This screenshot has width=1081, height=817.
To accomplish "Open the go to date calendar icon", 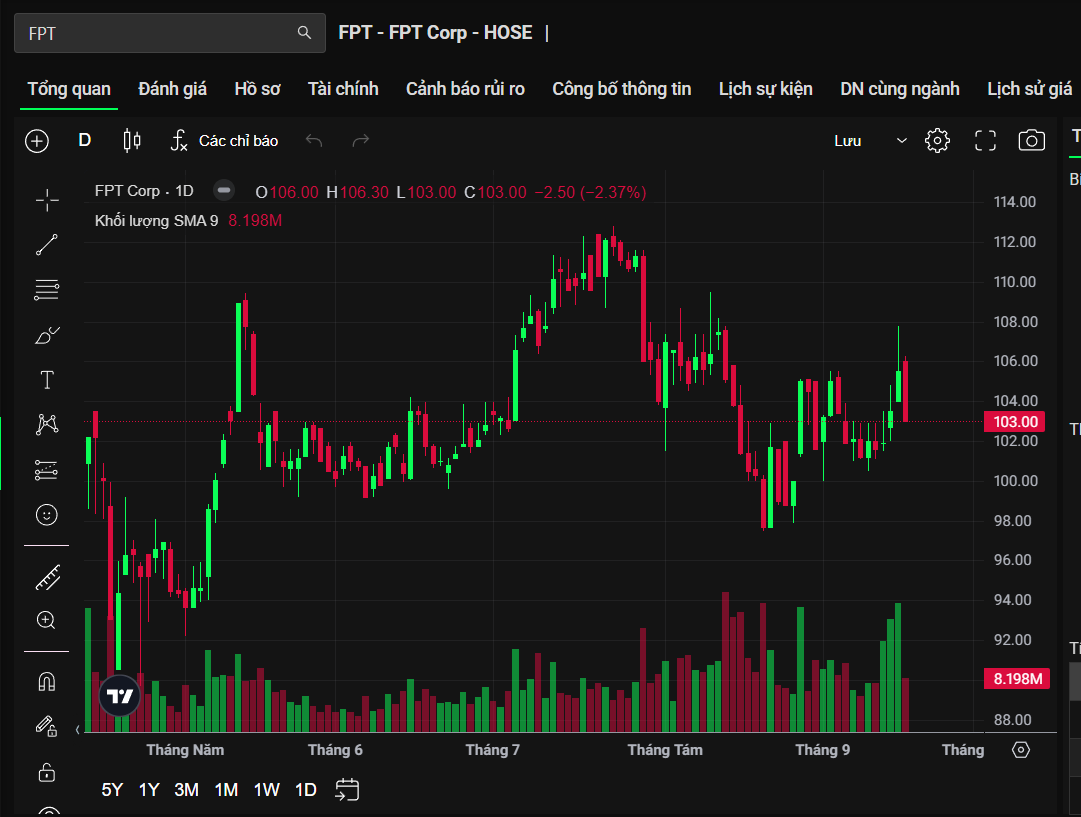I will click(x=347, y=789).
